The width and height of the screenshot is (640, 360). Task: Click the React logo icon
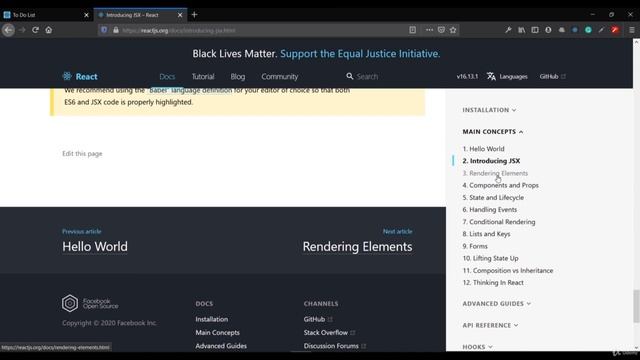pyautogui.click(x=67, y=76)
